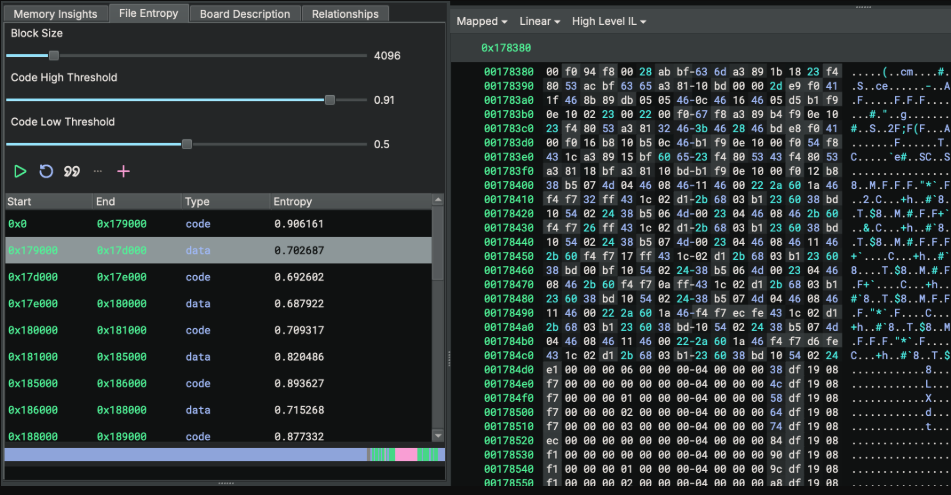Image resolution: width=951 pixels, height=495 pixels.
Task: Click hex address 001784d0
Action: pyautogui.click(x=509, y=369)
